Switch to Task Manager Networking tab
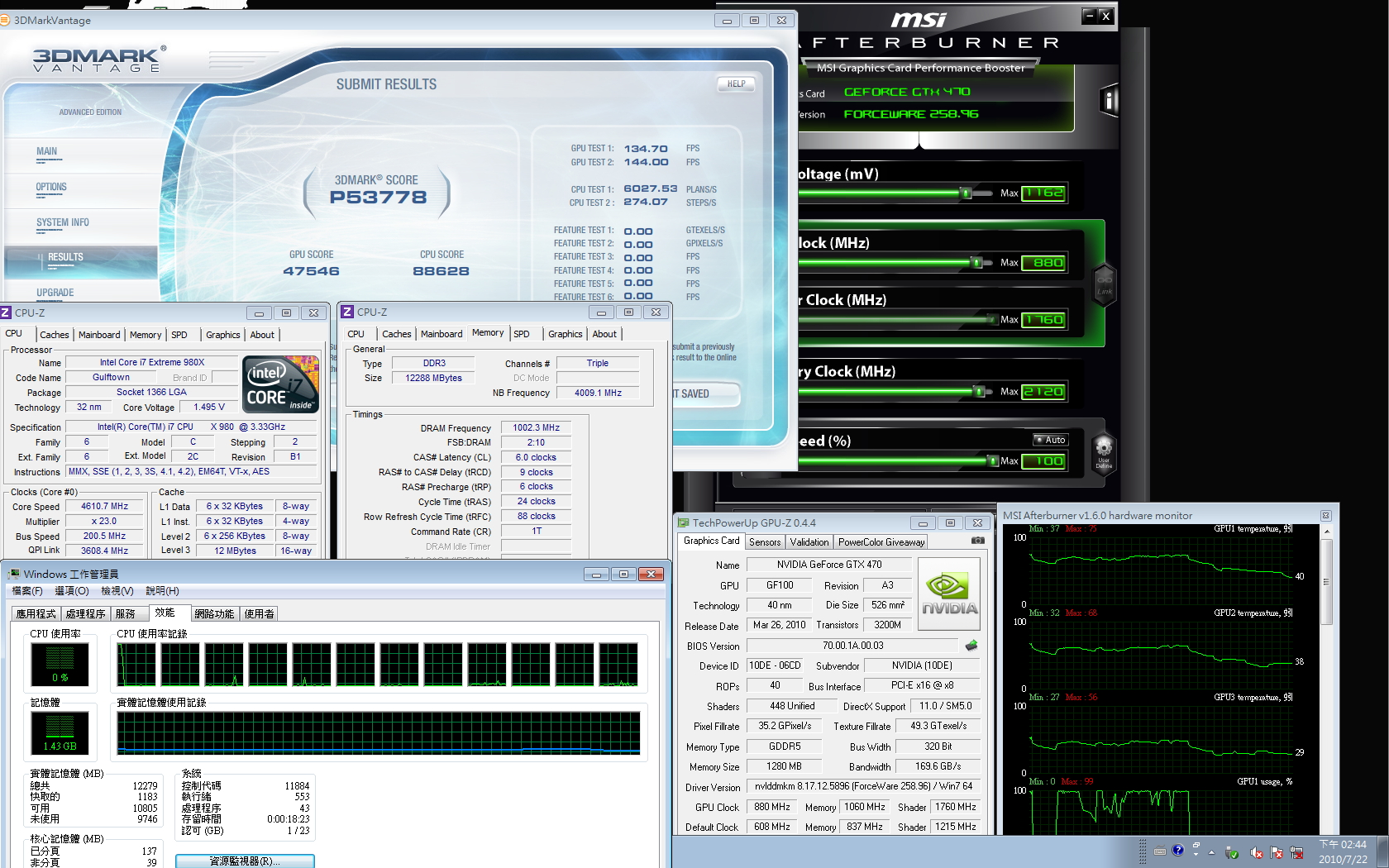 [215, 613]
